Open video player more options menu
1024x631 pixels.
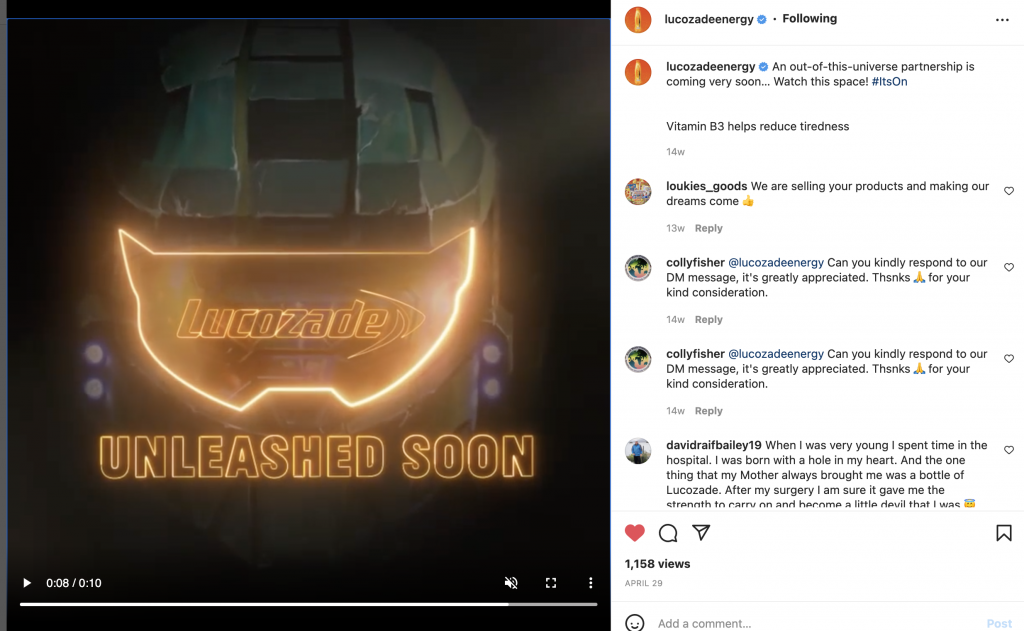point(590,583)
